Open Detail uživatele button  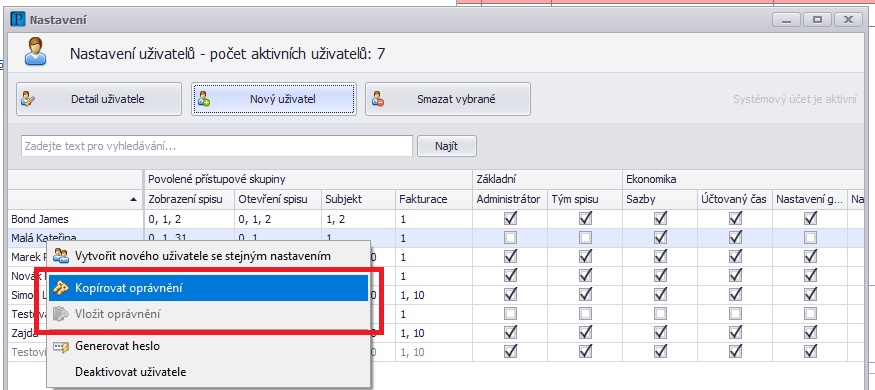click(99, 99)
